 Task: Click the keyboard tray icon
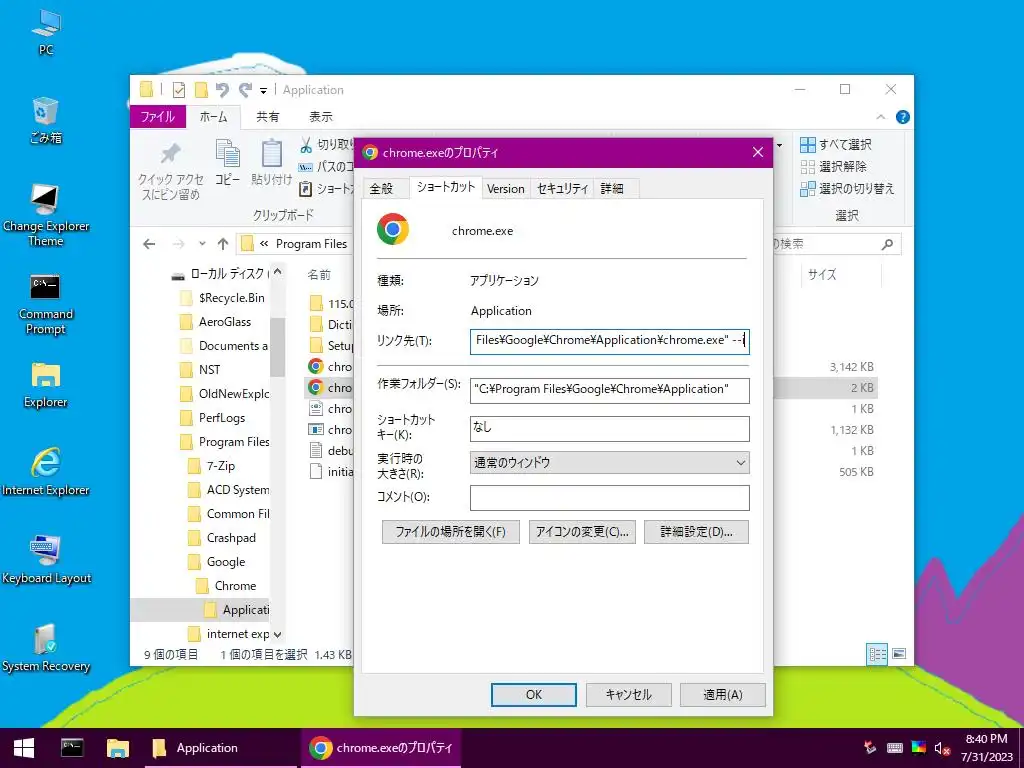coord(895,748)
